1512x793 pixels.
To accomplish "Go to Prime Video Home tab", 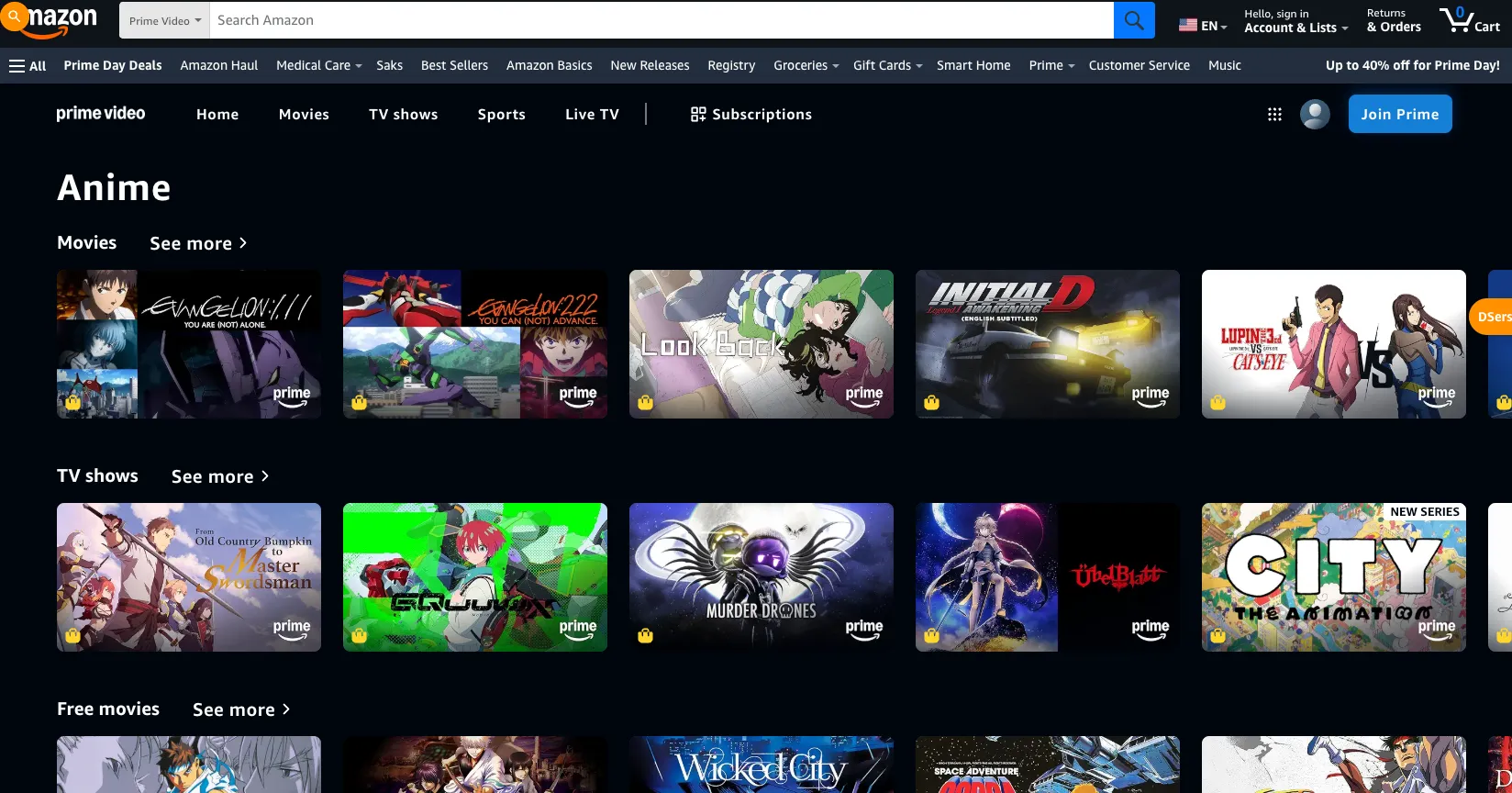I will (x=217, y=114).
